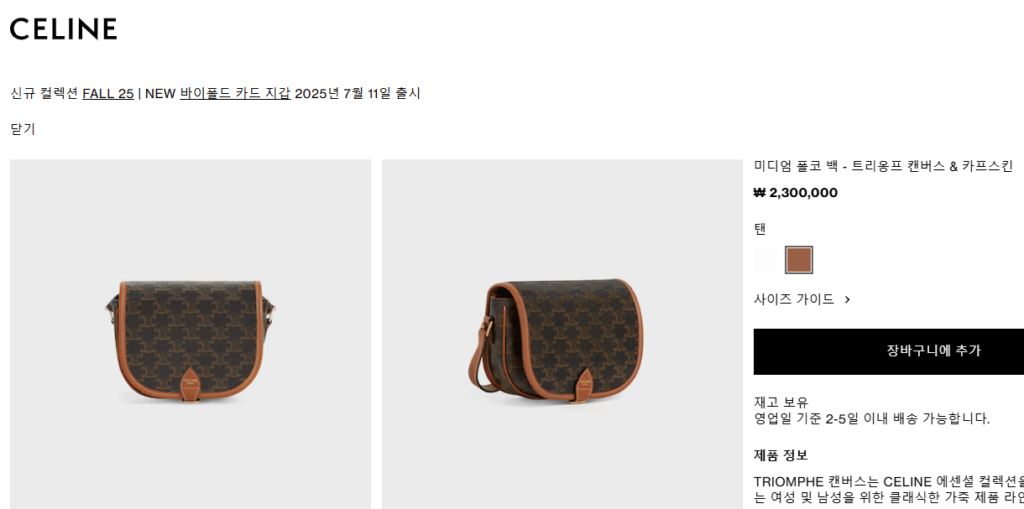Click the 신규 컬렉션 announcement text

coord(44,93)
